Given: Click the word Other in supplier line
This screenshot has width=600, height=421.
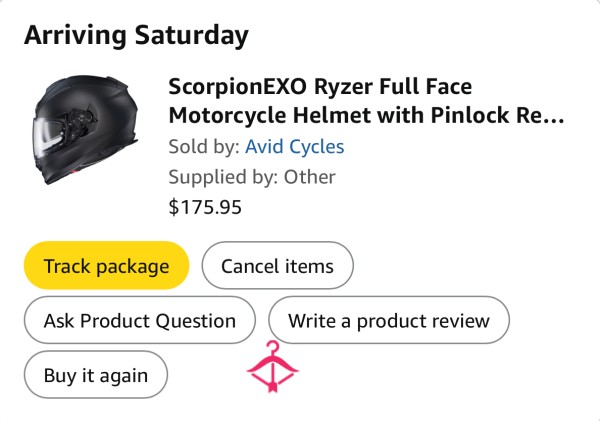Looking at the screenshot, I should click(309, 177).
